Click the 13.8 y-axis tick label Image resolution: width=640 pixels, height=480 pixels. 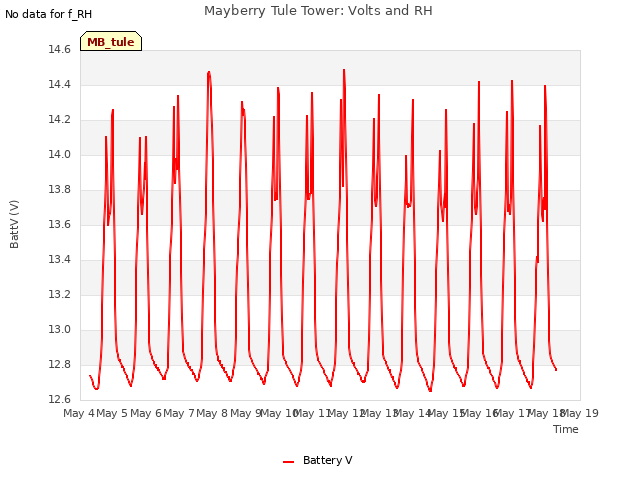tap(59, 189)
